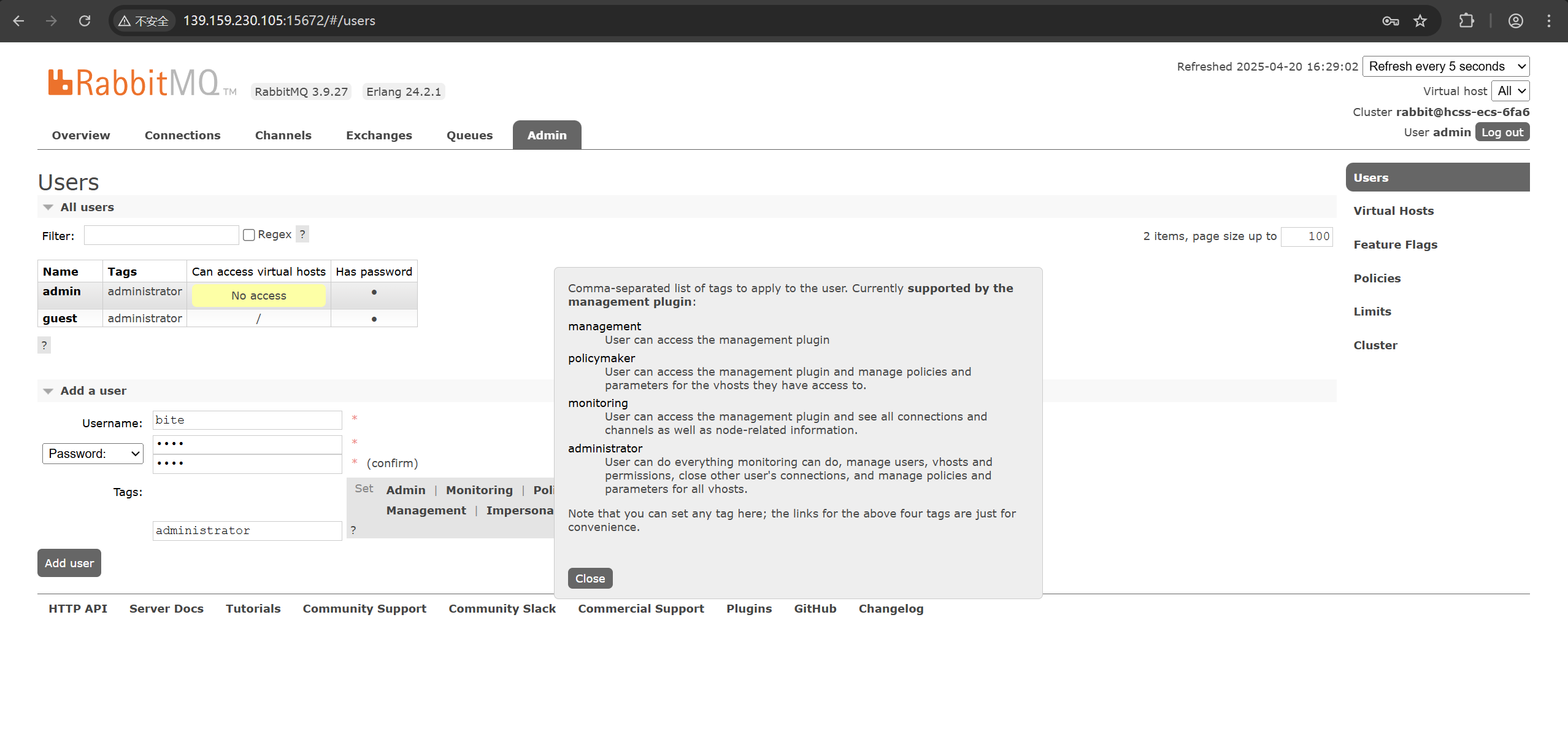Click the Tags help question mark
The image size is (1568, 744).
353,530
